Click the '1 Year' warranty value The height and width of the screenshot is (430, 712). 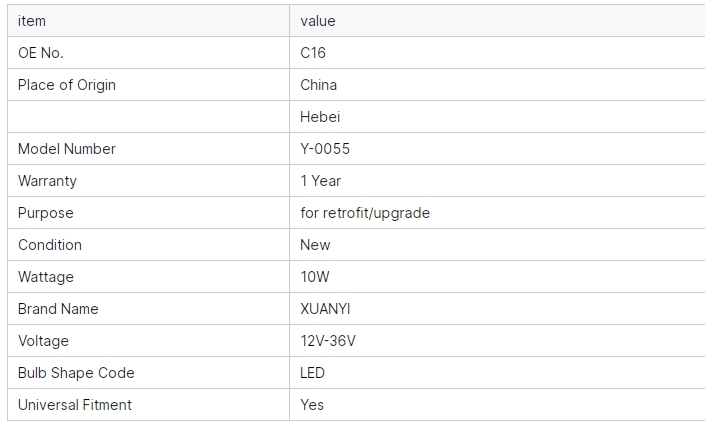point(321,181)
